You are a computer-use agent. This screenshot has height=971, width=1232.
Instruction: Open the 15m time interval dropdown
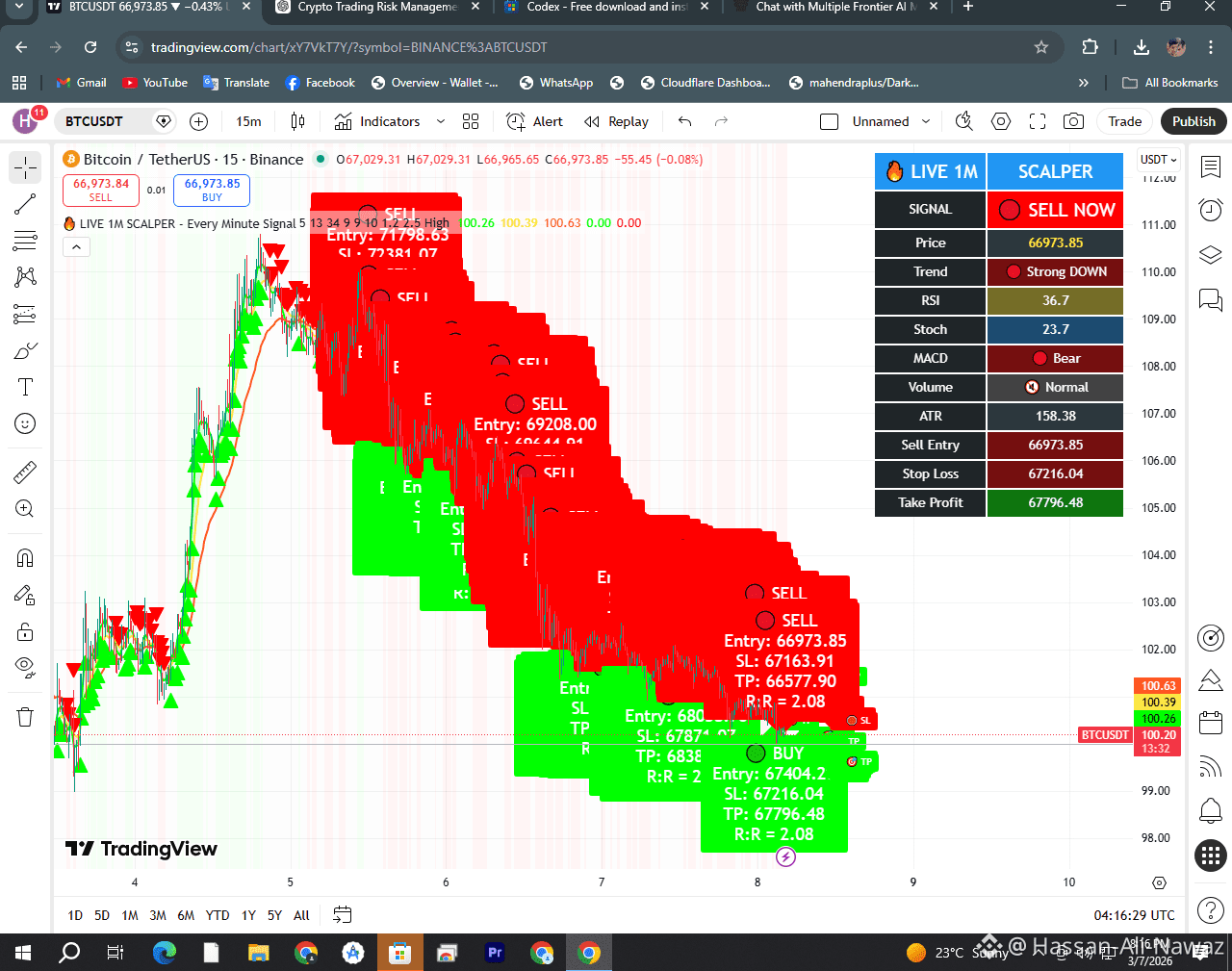(248, 121)
